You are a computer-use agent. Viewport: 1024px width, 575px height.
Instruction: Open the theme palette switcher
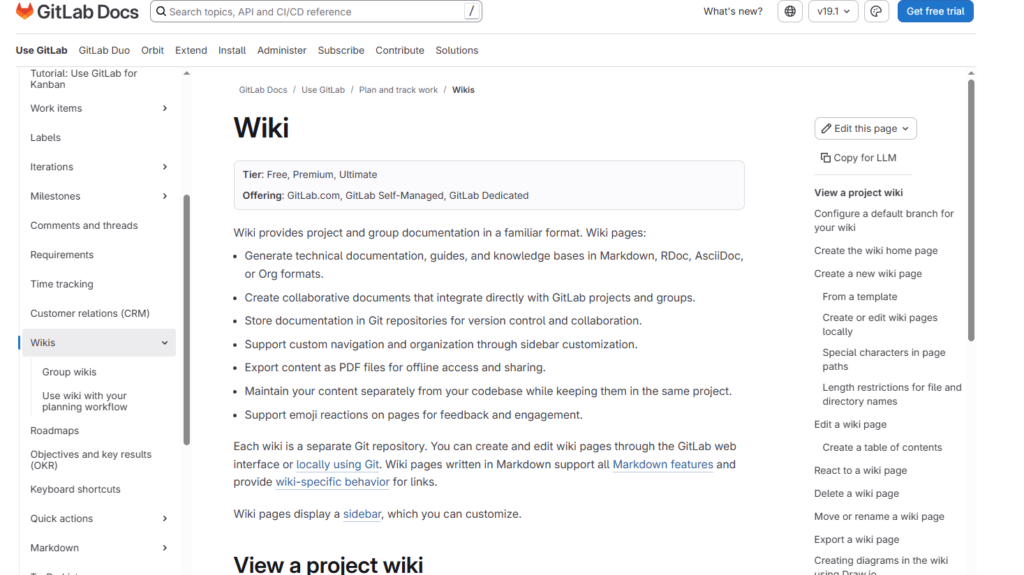[876, 11]
